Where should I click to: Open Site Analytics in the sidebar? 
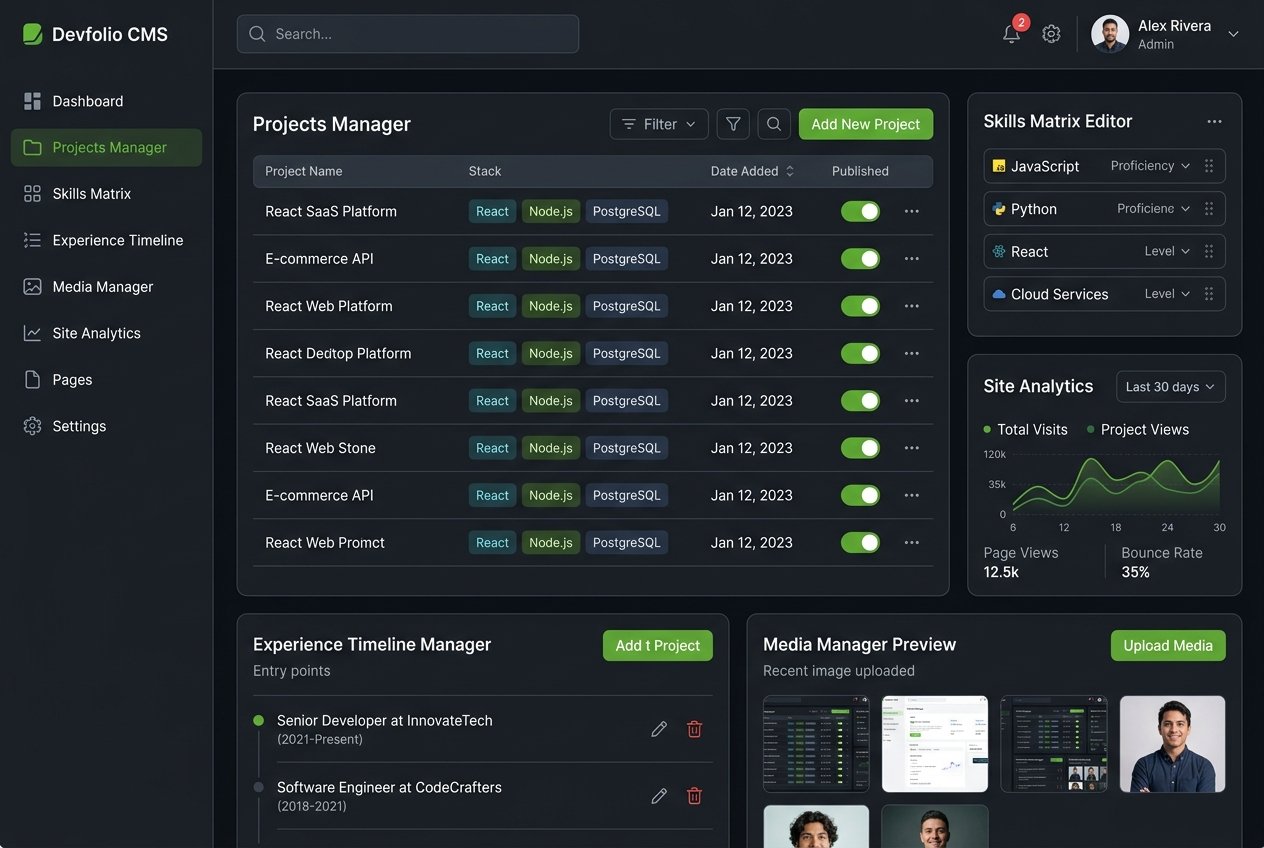[x=106, y=333]
